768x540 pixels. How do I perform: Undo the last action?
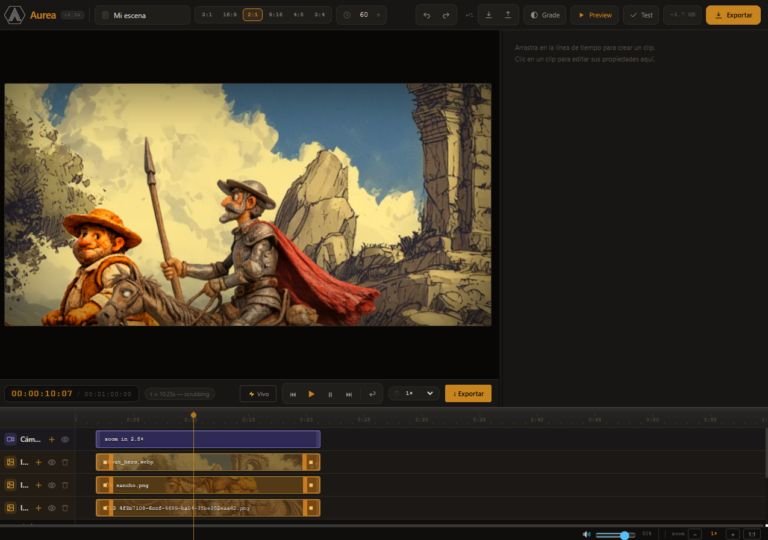(427, 15)
